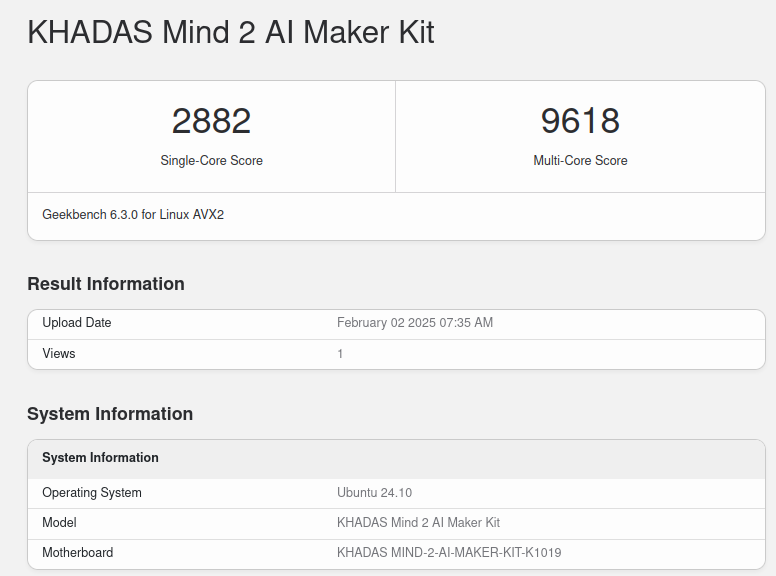Click the Multi-Core Score label

point(580,160)
